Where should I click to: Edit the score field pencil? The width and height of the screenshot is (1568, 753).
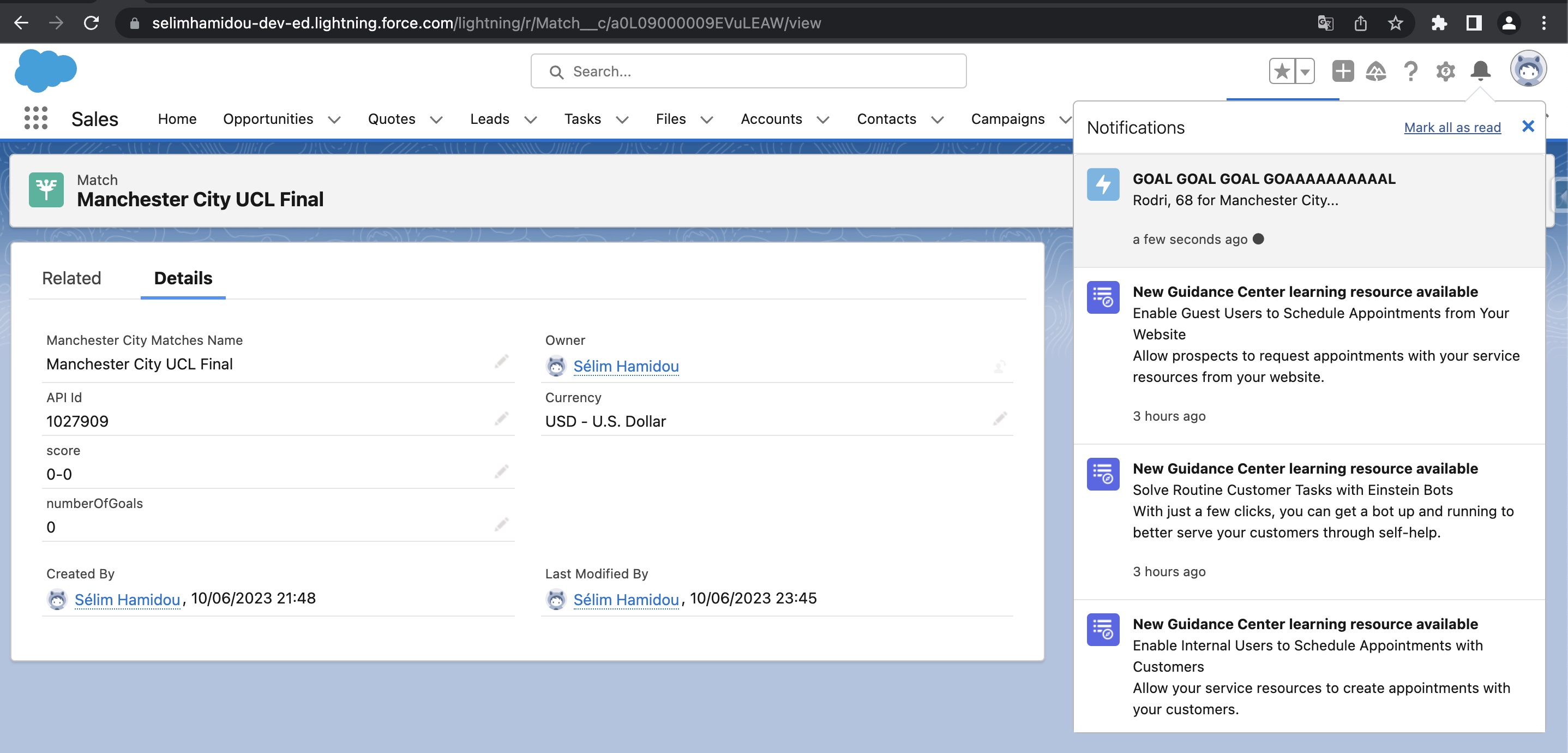pos(501,471)
